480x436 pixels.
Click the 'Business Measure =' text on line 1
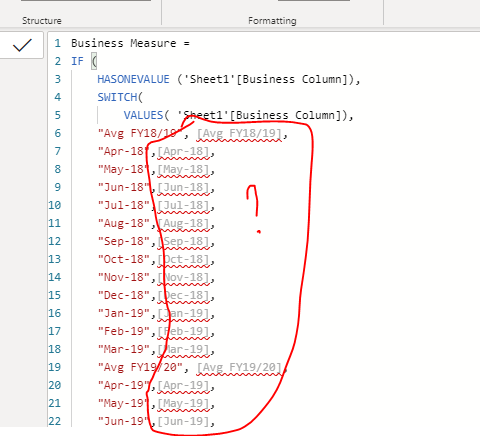(130, 43)
